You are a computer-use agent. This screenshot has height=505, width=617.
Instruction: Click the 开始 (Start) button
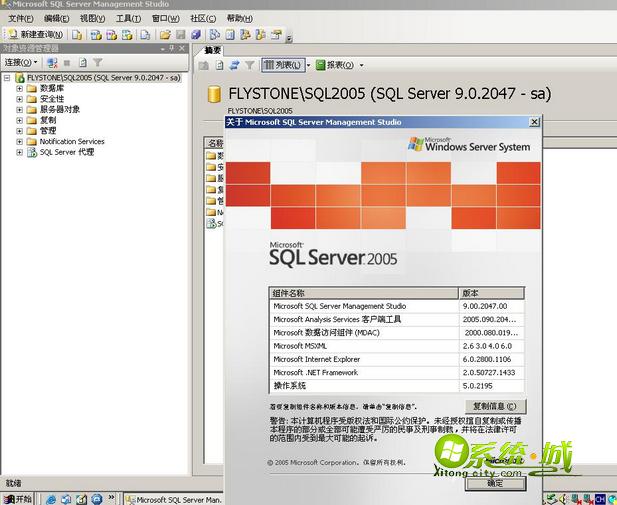(x=18, y=499)
